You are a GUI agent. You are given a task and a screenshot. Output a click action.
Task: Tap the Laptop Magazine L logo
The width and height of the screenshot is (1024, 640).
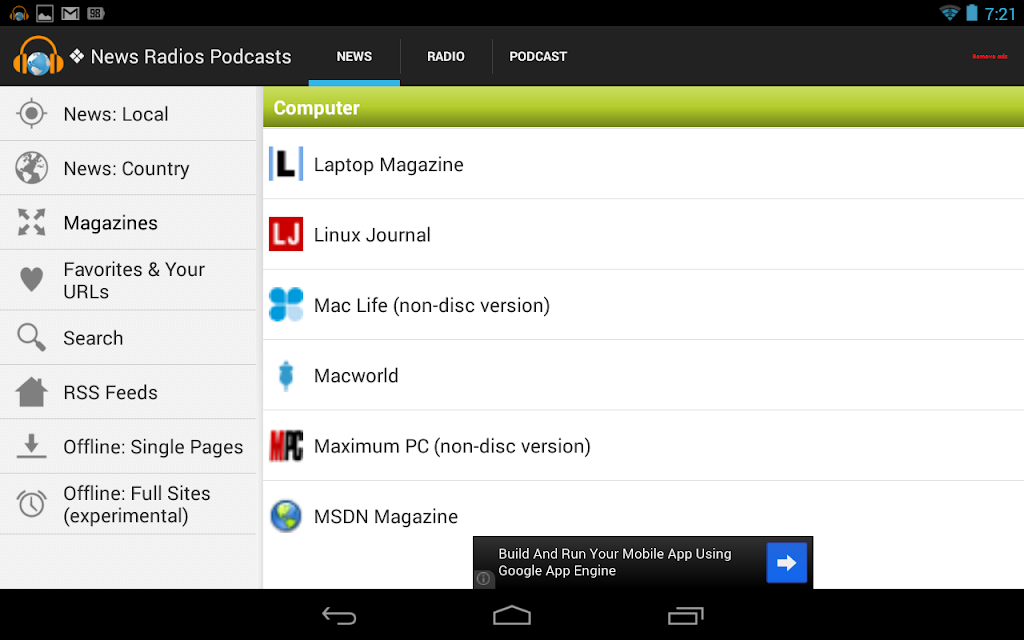tap(286, 164)
